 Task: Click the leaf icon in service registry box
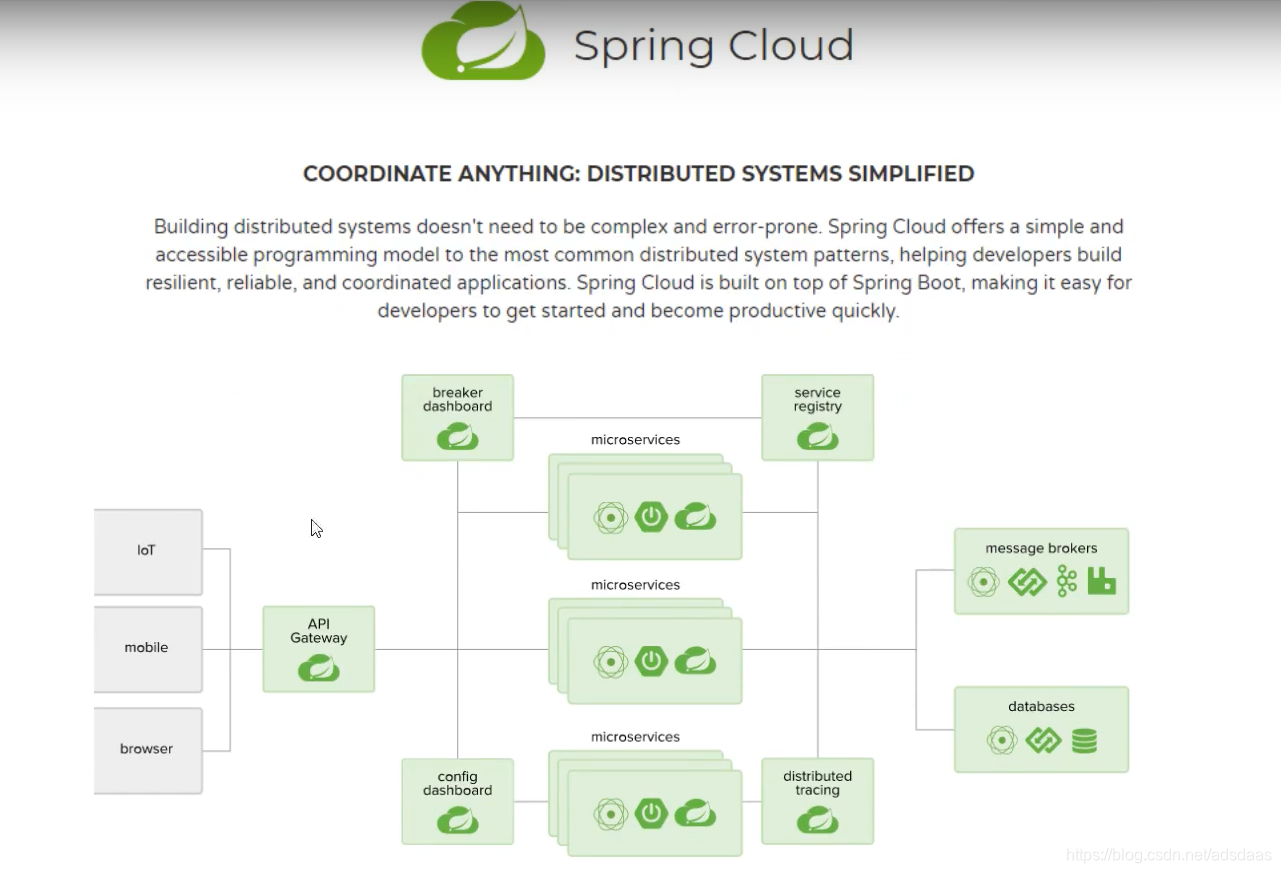click(817, 437)
